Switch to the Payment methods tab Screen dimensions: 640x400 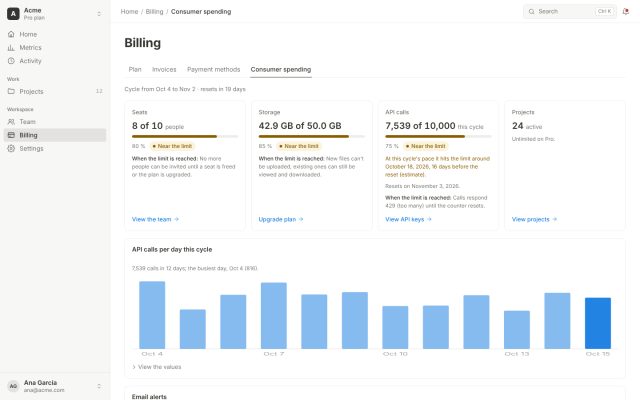pyautogui.click(x=213, y=69)
